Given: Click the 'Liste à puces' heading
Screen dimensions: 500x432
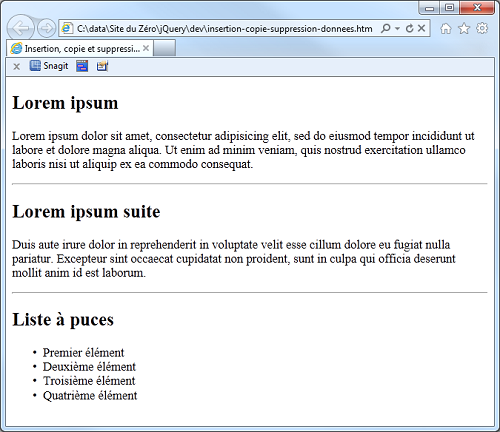Looking at the screenshot, I should (63, 319).
